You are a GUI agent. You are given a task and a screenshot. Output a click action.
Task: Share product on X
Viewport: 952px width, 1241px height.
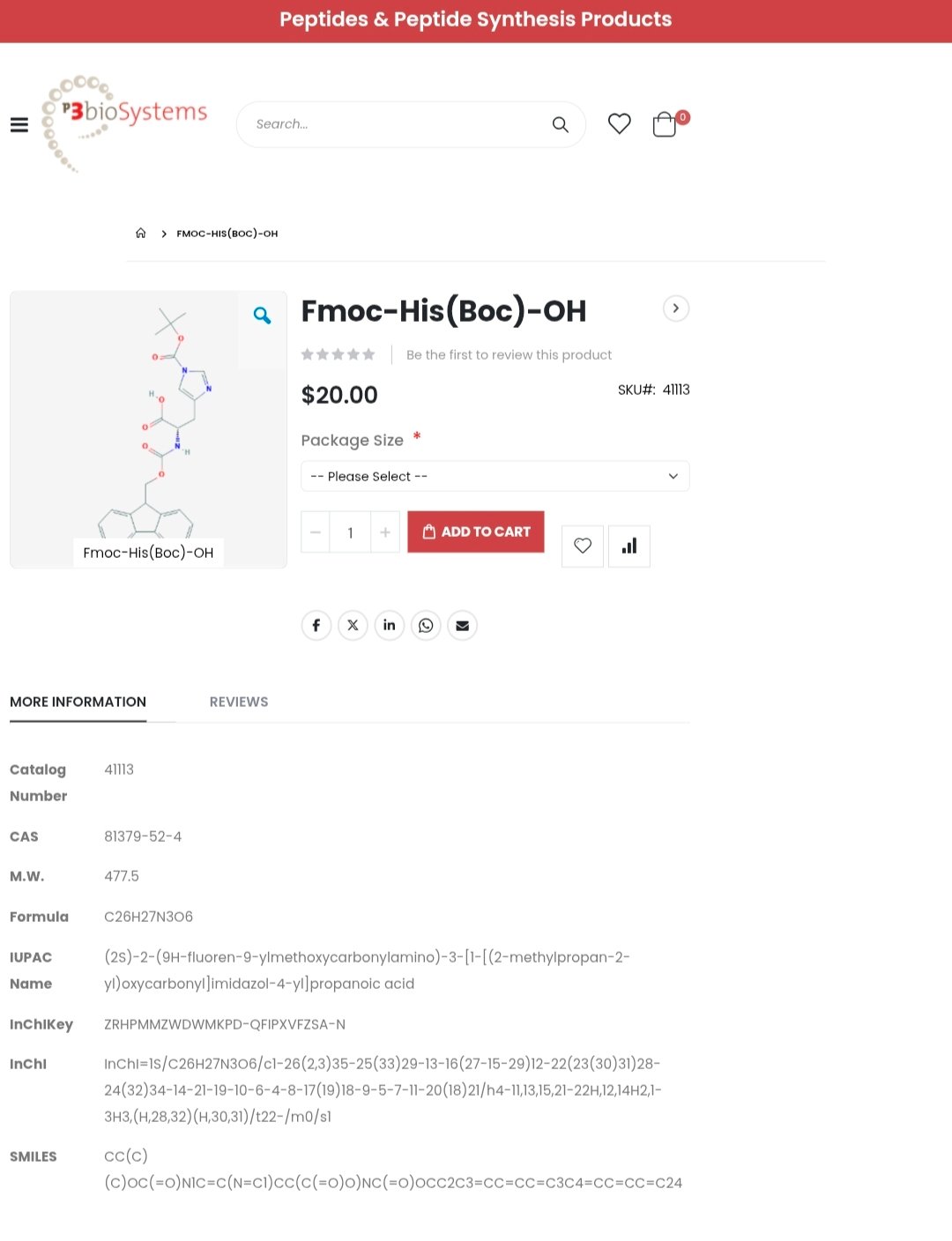353,626
